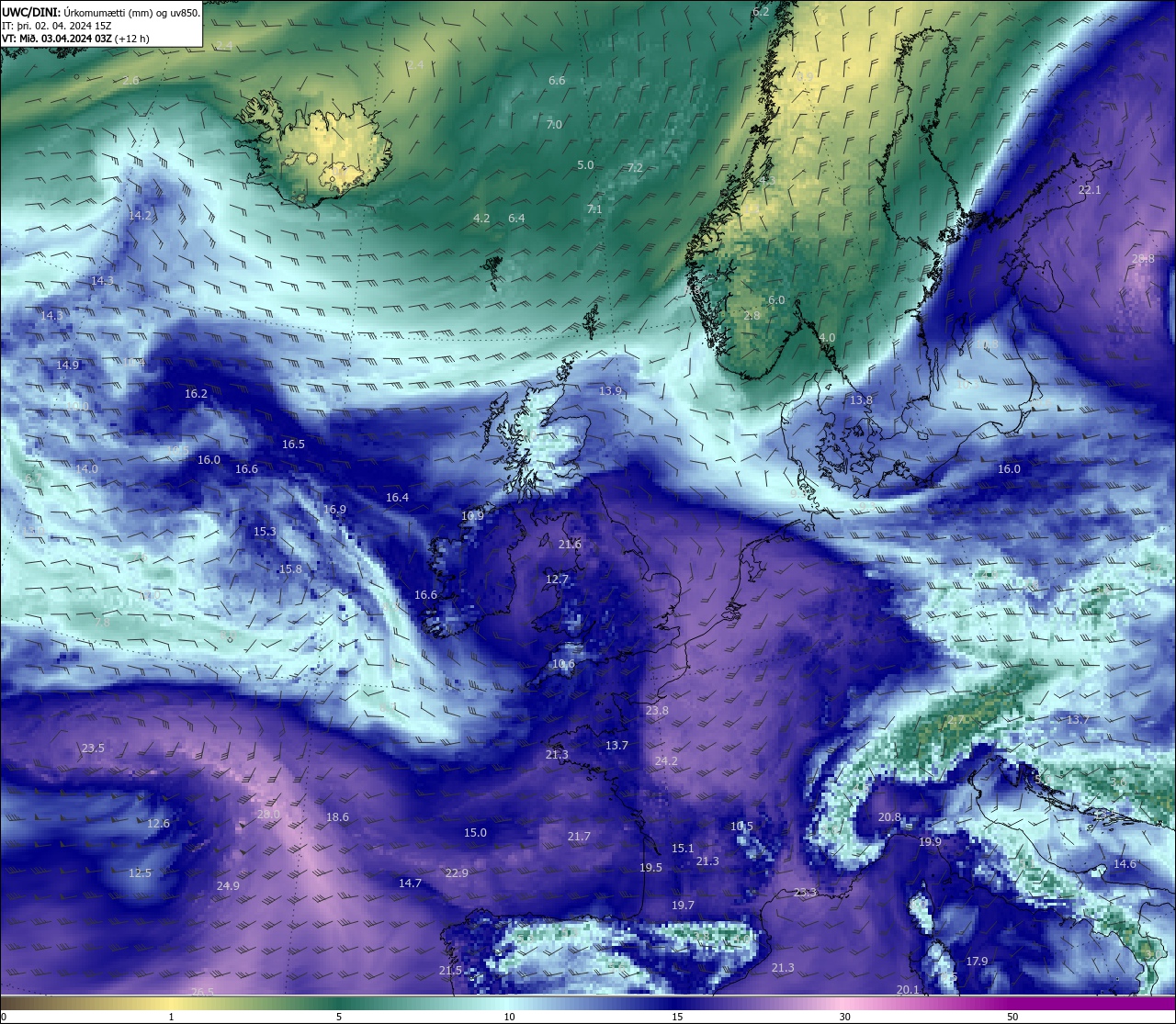The height and width of the screenshot is (1024, 1176).
Task: Click the 20.8 value label
Action: [x=889, y=817]
